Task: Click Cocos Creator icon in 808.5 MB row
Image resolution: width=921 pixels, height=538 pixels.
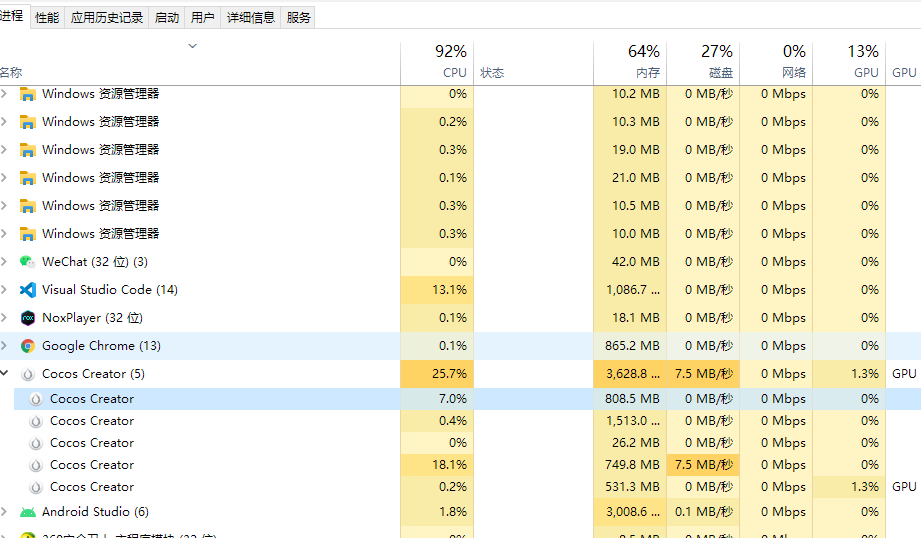Action: tap(36, 399)
